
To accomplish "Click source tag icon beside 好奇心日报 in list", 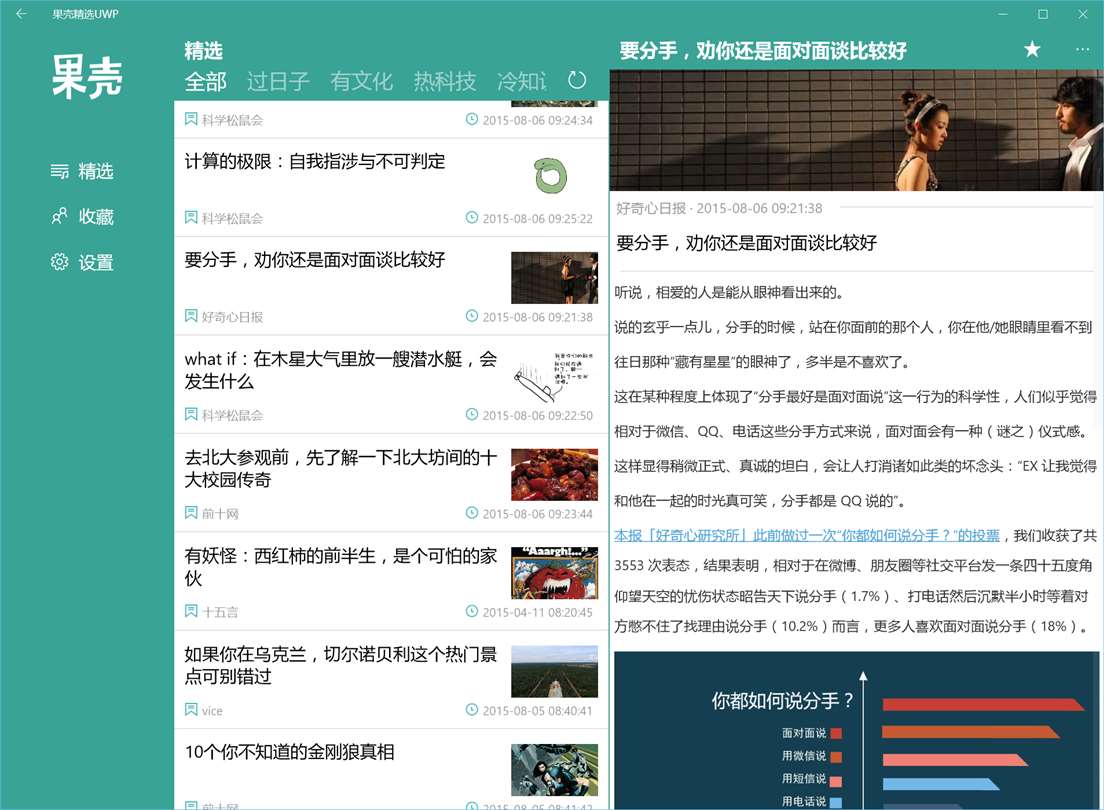I will point(191,316).
